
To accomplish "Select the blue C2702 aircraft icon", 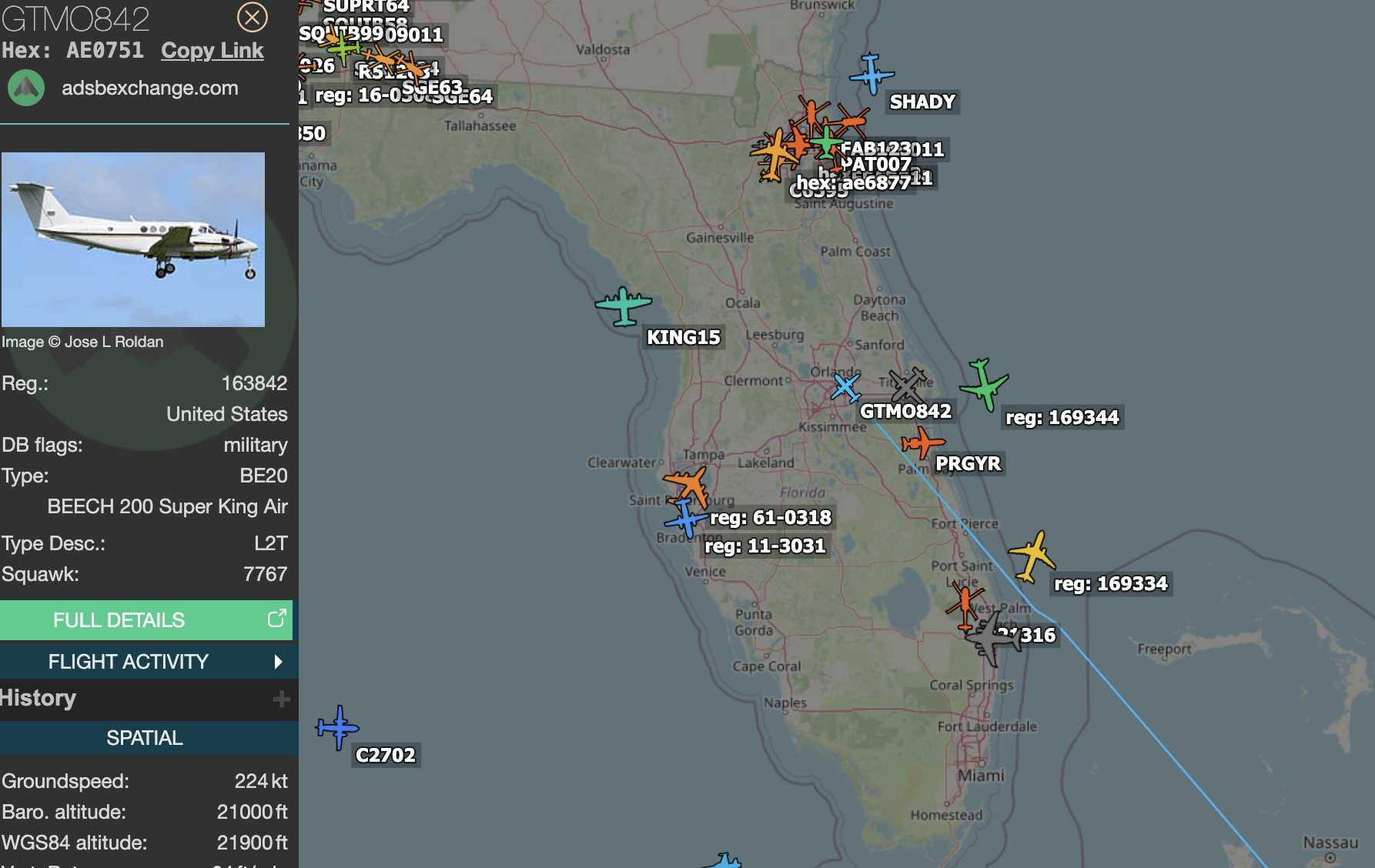I will click(x=337, y=726).
